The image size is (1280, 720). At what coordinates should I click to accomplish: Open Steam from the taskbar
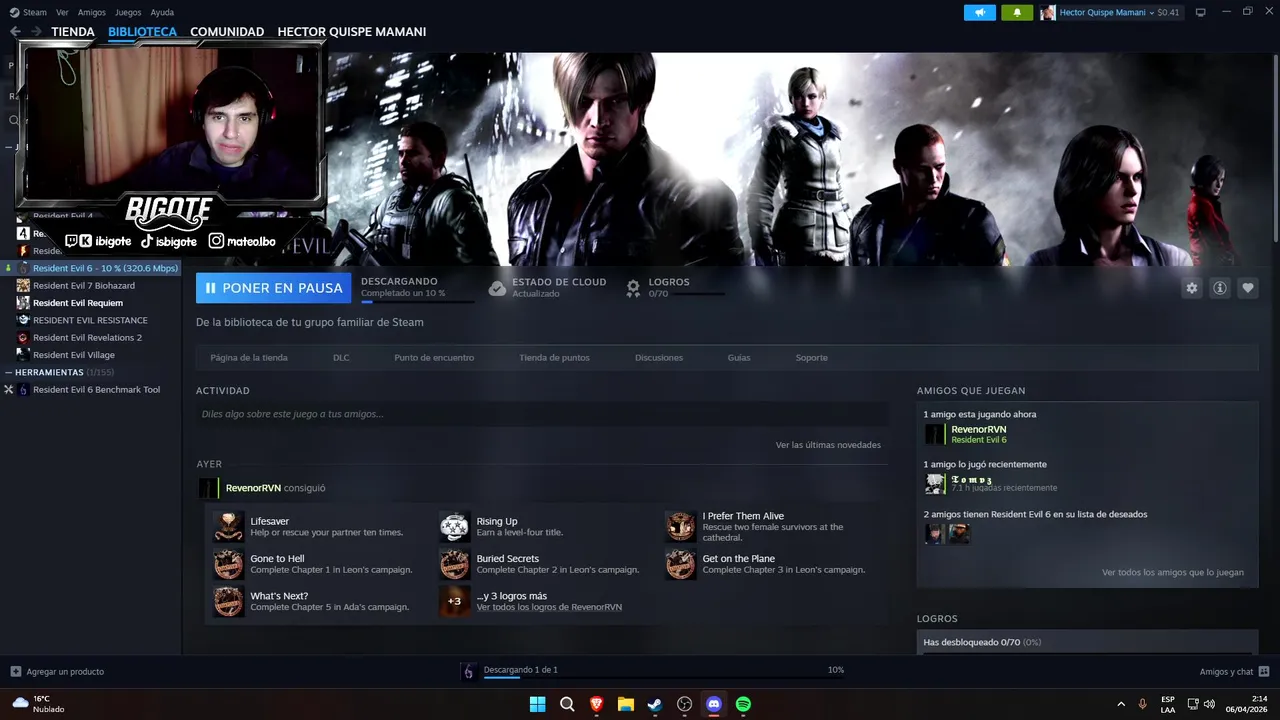tap(655, 704)
